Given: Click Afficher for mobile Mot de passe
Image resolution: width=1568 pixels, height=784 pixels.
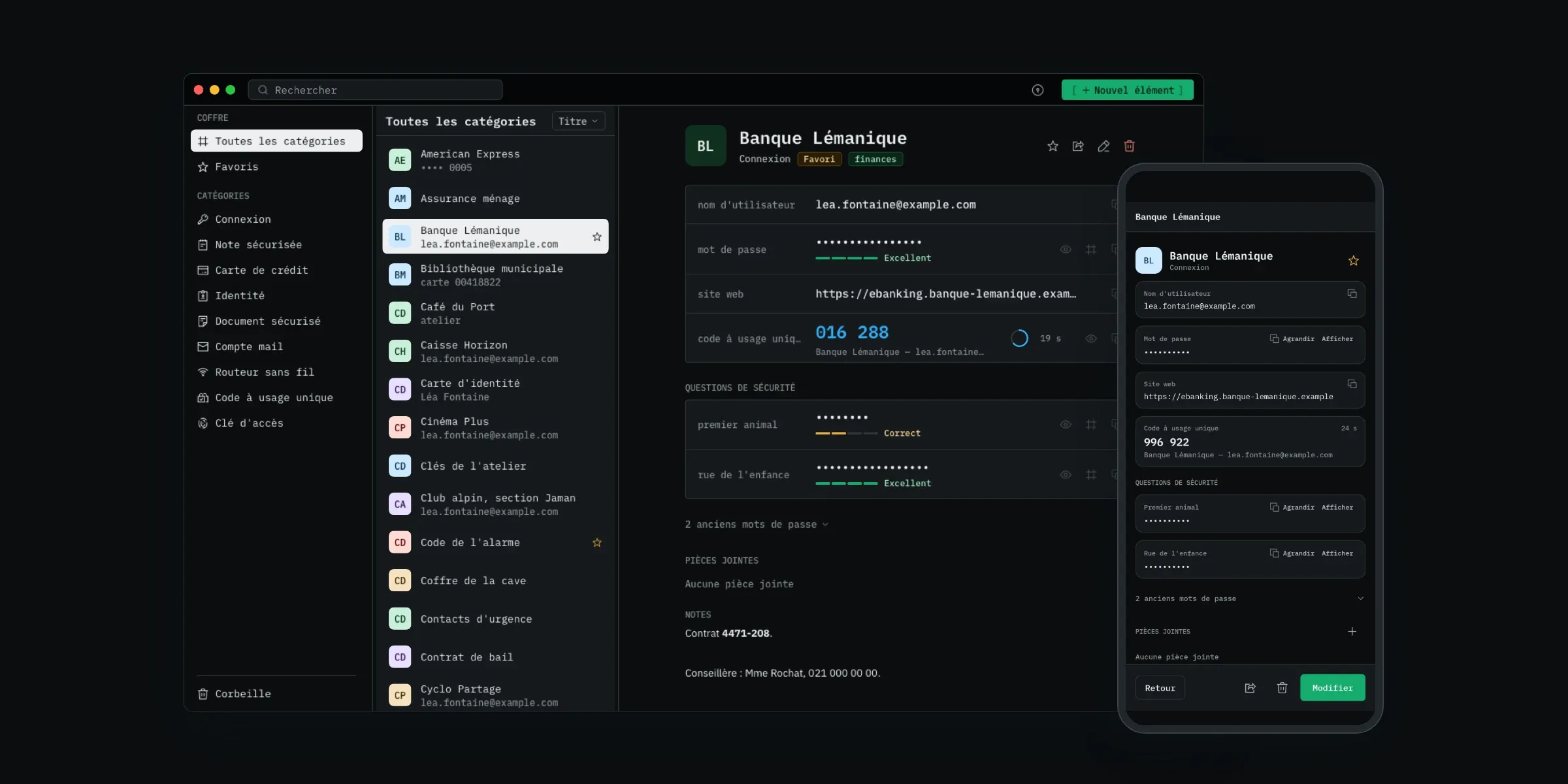Looking at the screenshot, I should 1337,338.
